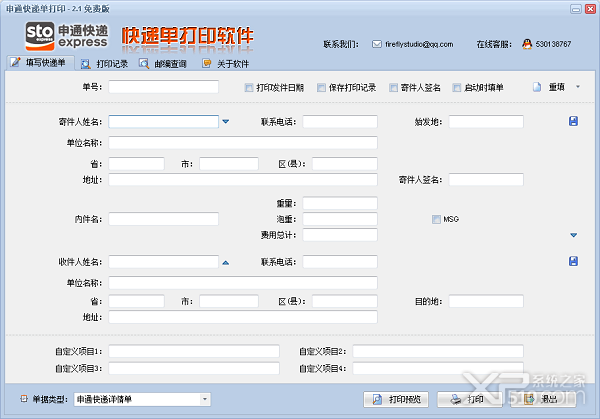Click the 泡重 input field

tap(340, 219)
